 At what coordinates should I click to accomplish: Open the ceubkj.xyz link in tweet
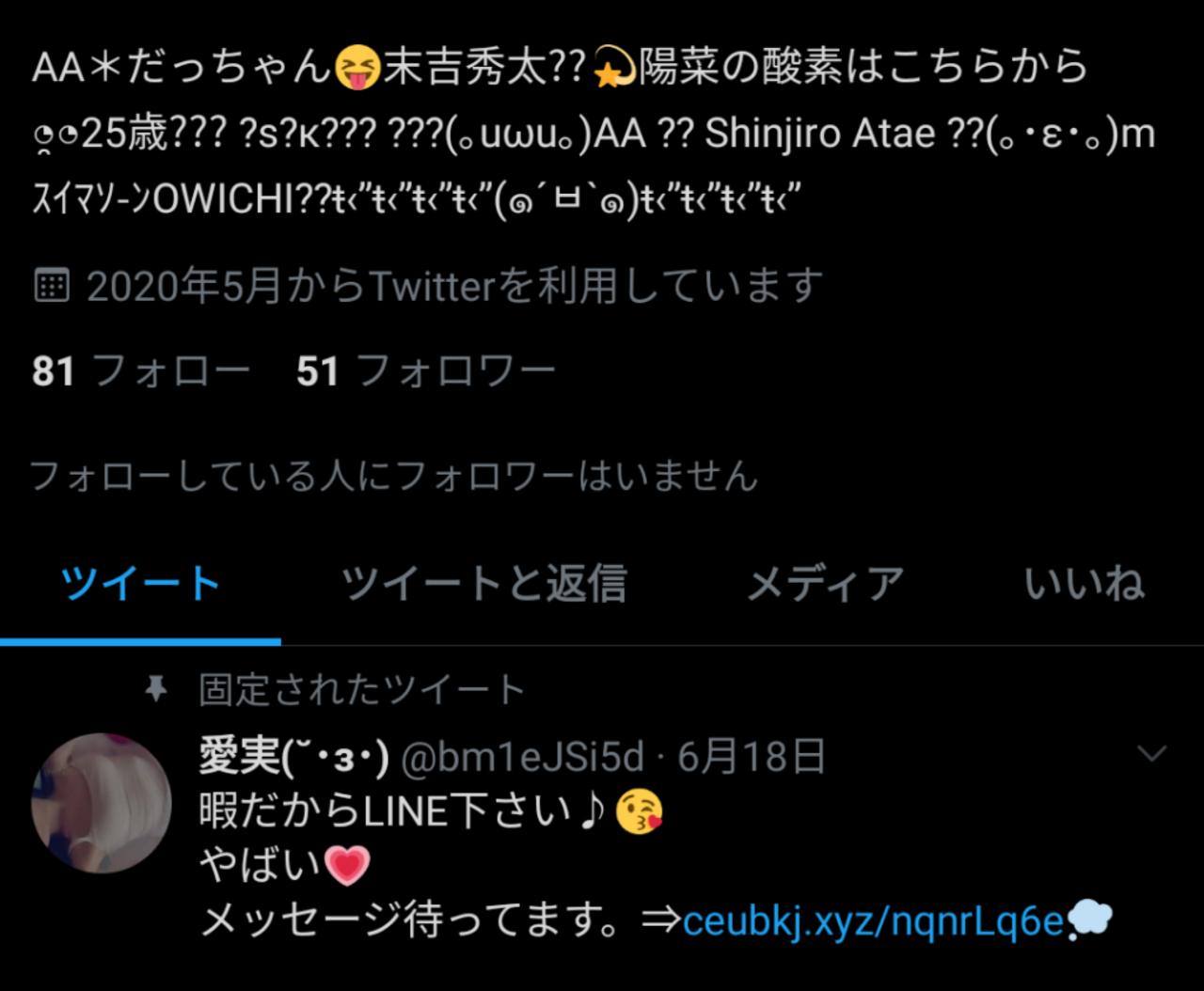[873, 920]
